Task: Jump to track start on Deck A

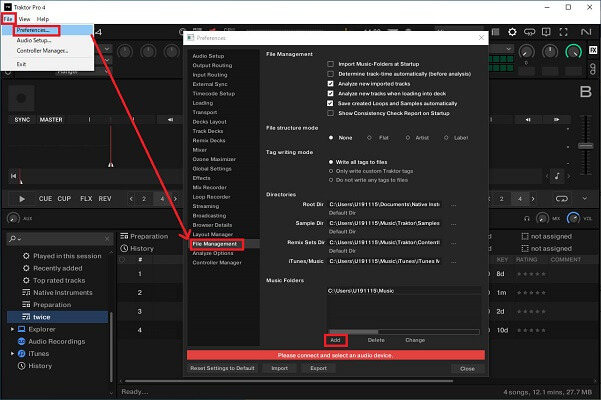Action: pos(13,176)
